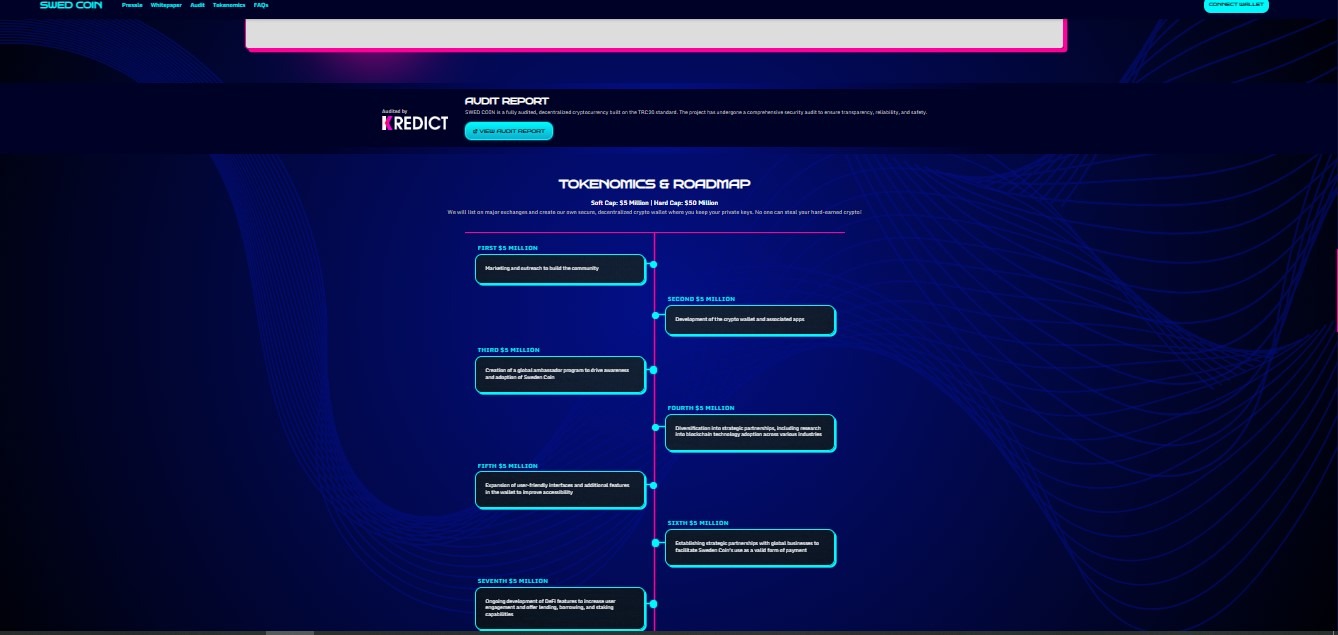Click the horizontal scrollbar thumb at bottom
1338x635 pixels.
(290, 632)
